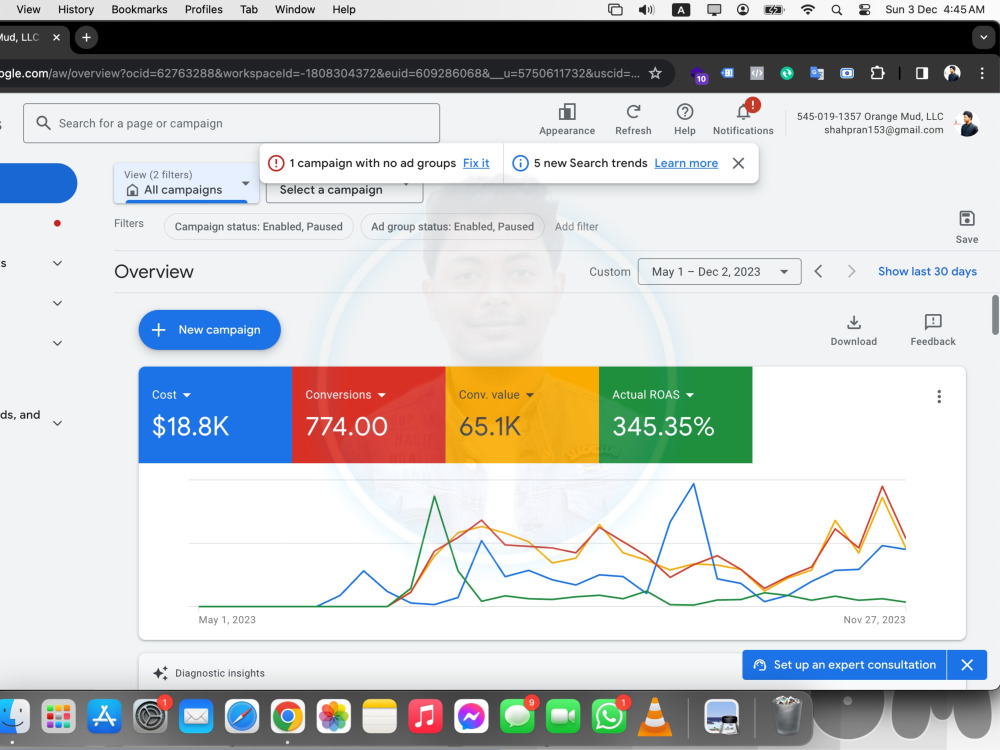Expand the 'ds, and' sidebar section

tap(57, 423)
